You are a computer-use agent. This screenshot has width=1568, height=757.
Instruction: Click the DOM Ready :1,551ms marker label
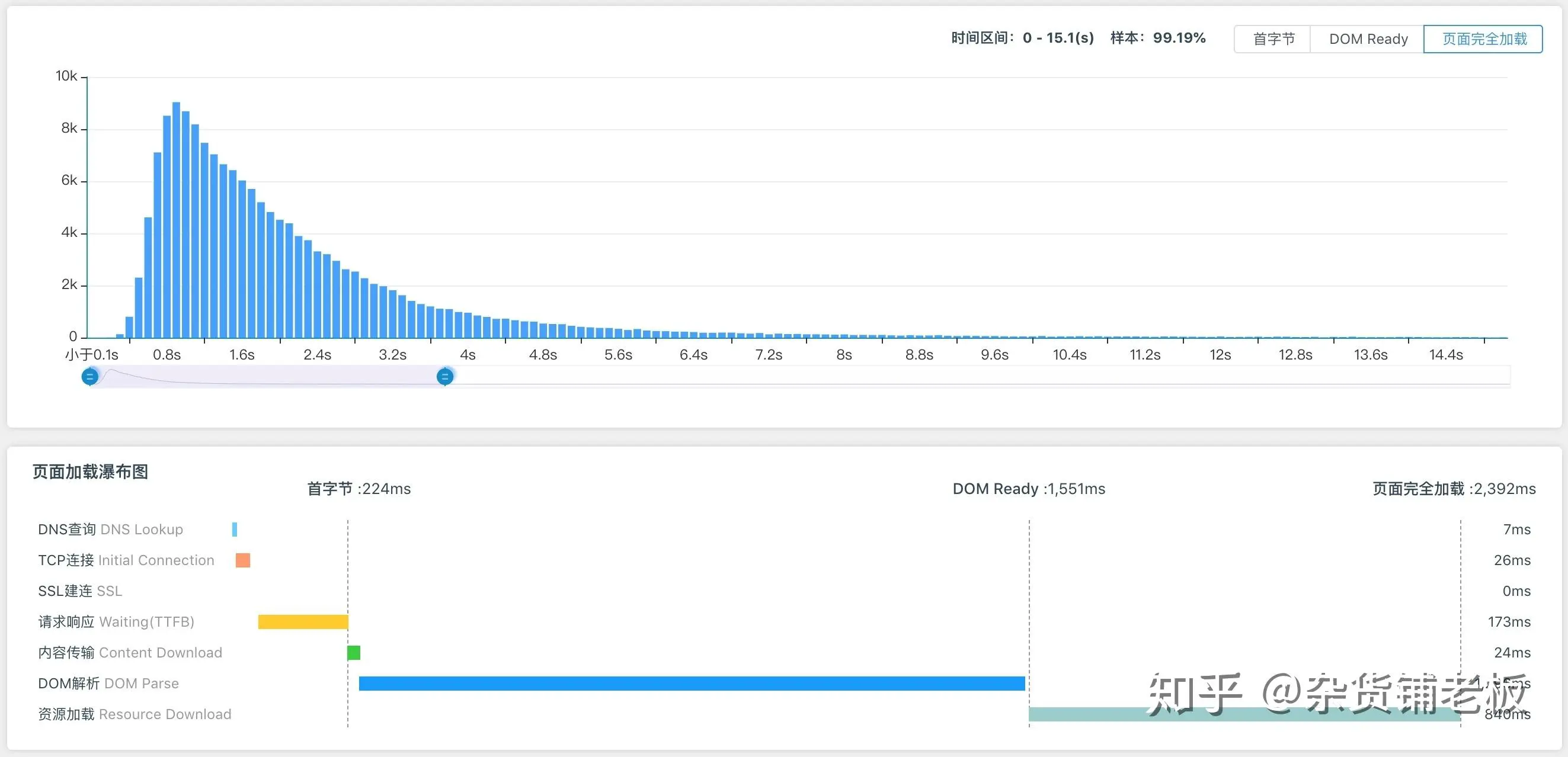[x=1028, y=489]
